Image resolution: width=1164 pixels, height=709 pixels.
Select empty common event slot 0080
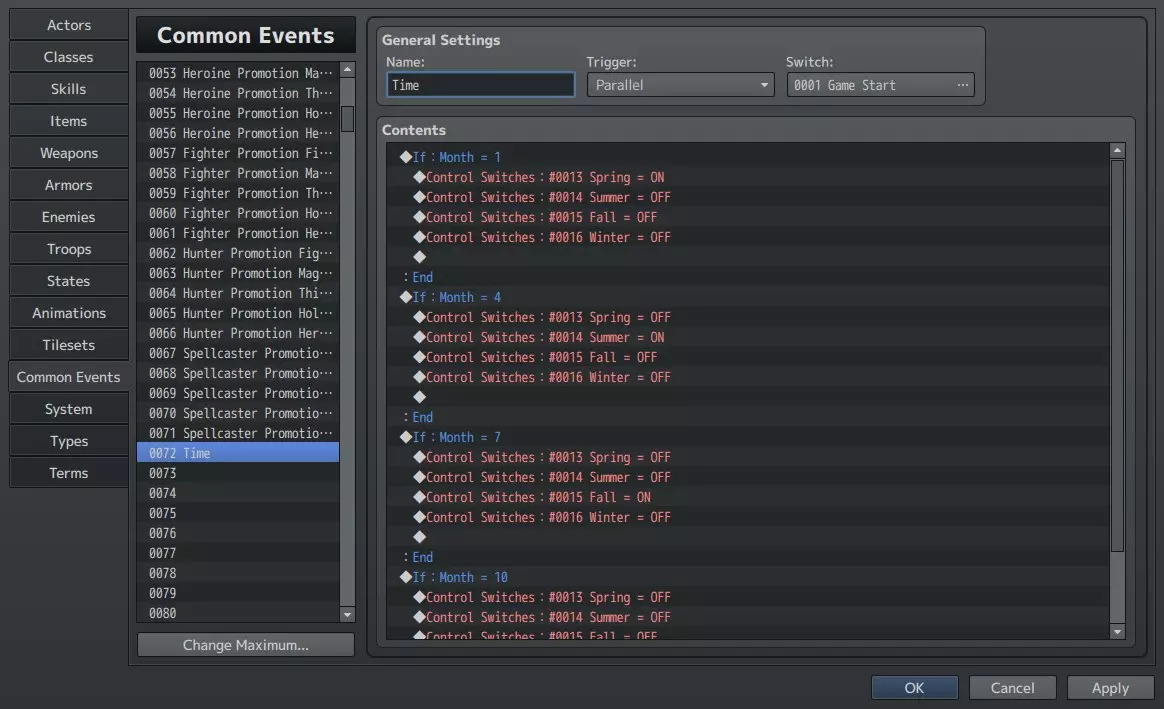pos(238,613)
